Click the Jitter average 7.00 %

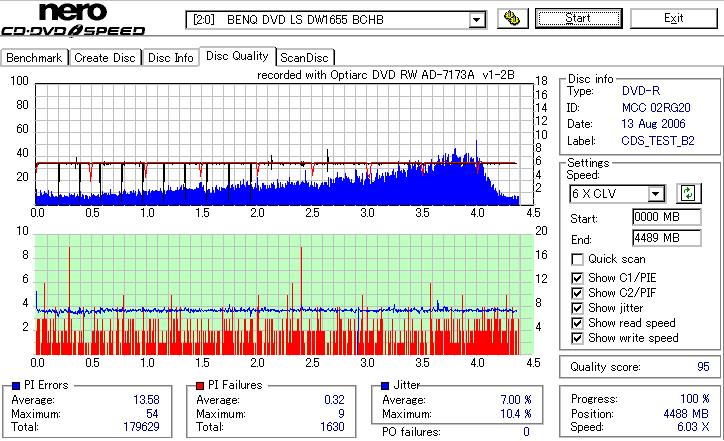pyautogui.click(x=516, y=399)
